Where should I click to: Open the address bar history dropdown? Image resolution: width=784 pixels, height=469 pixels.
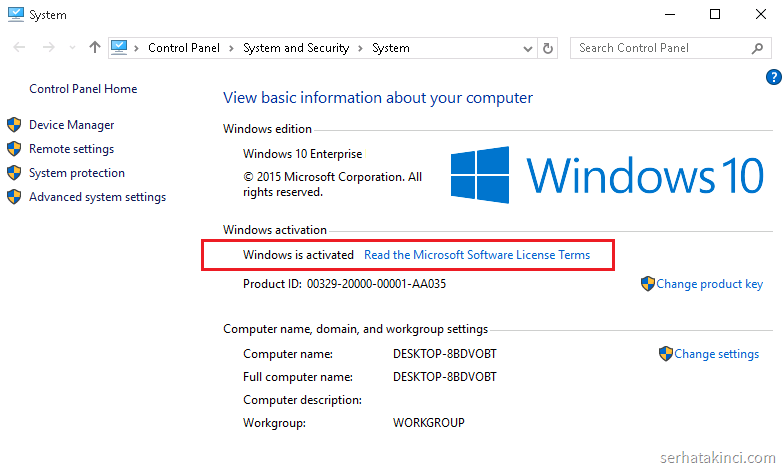click(527, 48)
